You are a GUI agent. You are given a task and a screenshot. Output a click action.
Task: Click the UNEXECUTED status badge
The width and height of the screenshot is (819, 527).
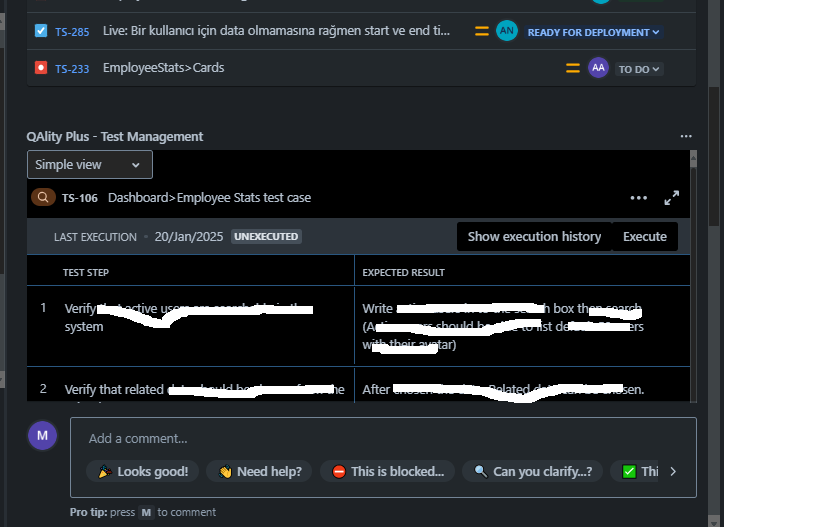tap(266, 237)
